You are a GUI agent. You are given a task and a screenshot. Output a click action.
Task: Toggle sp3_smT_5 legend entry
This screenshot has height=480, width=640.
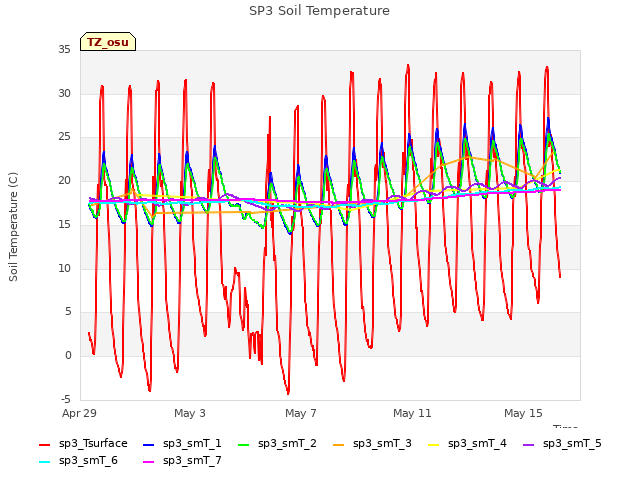[562, 444]
